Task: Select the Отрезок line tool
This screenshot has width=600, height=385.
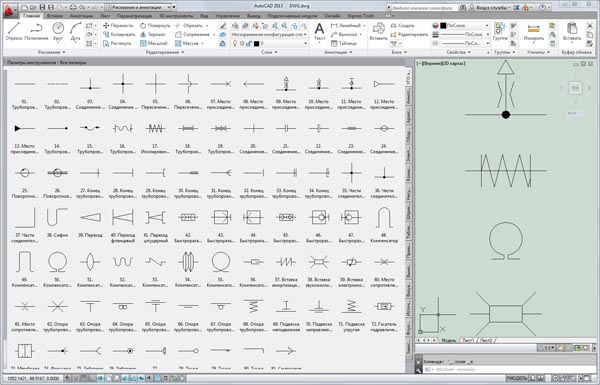Action: point(14,31)
